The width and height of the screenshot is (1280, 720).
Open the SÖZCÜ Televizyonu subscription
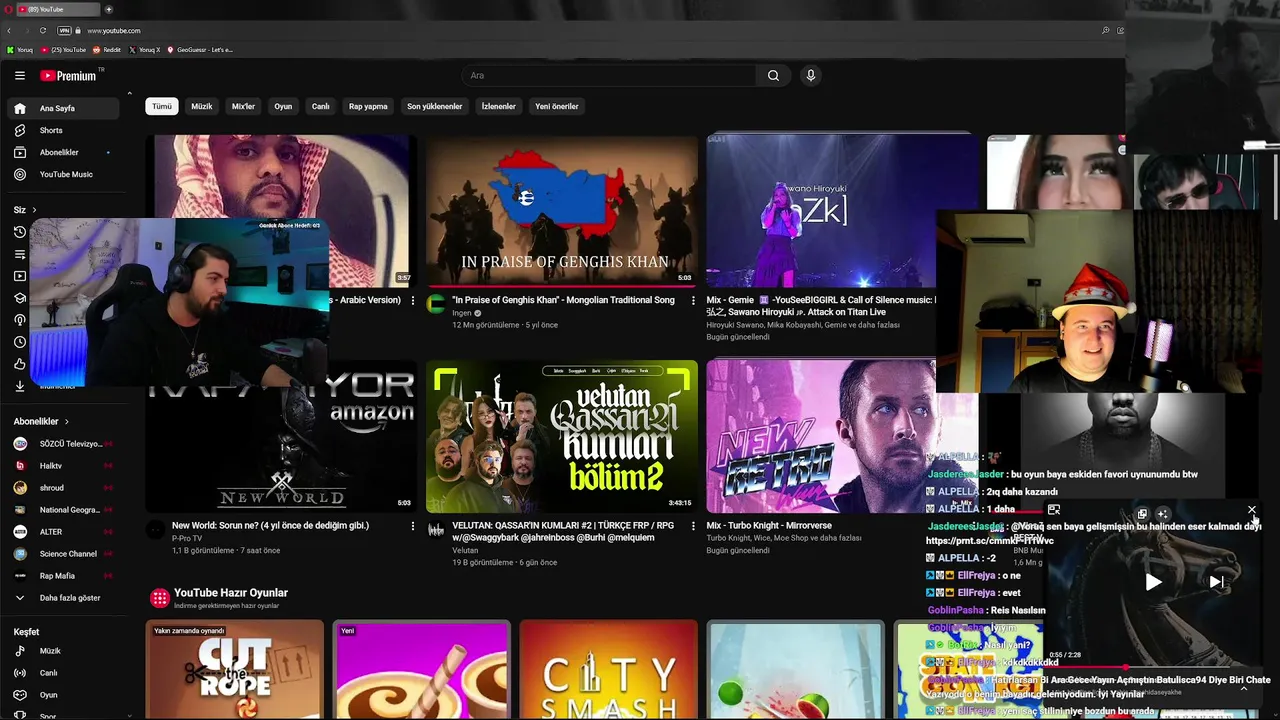[65, 444]
